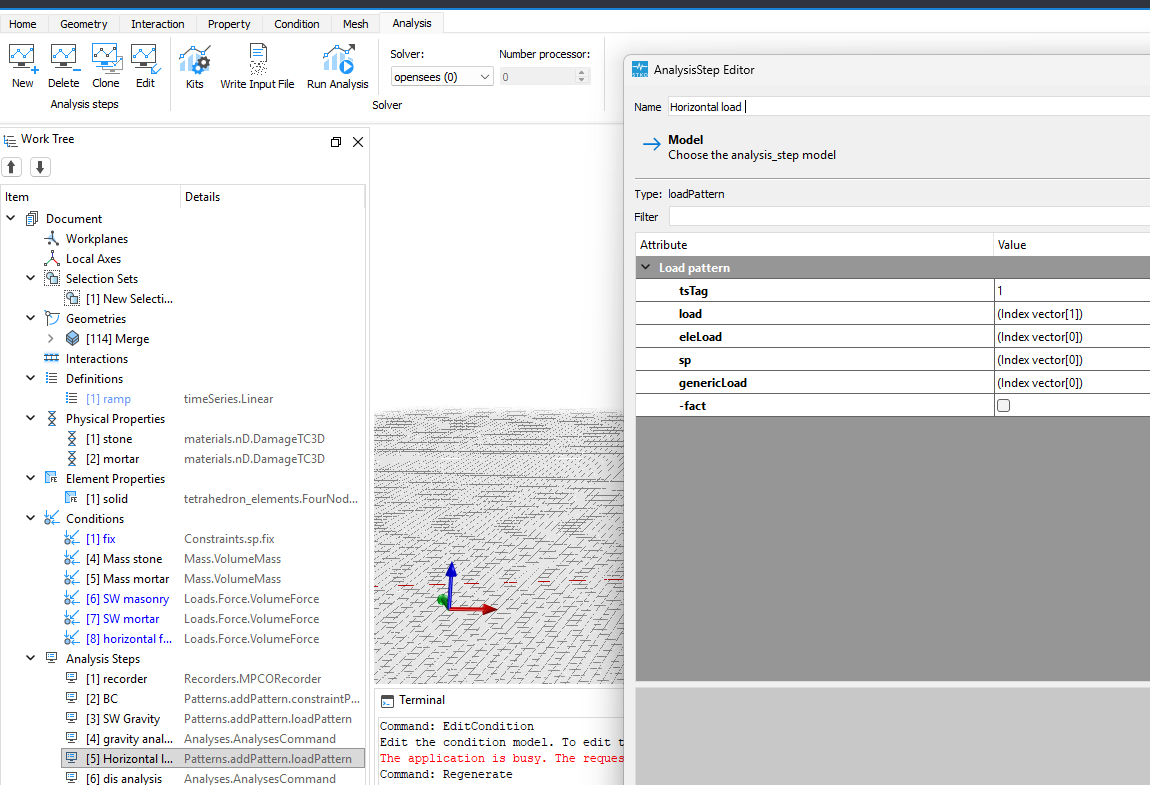Open the sp Index vector value
The height and width of the screenshot is (785, 1150).
(1072, 359)
